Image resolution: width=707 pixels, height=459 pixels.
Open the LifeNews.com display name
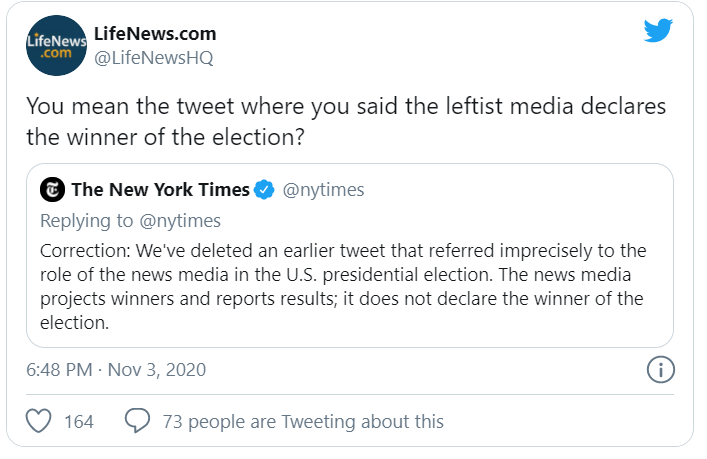(x=154, y=34)
